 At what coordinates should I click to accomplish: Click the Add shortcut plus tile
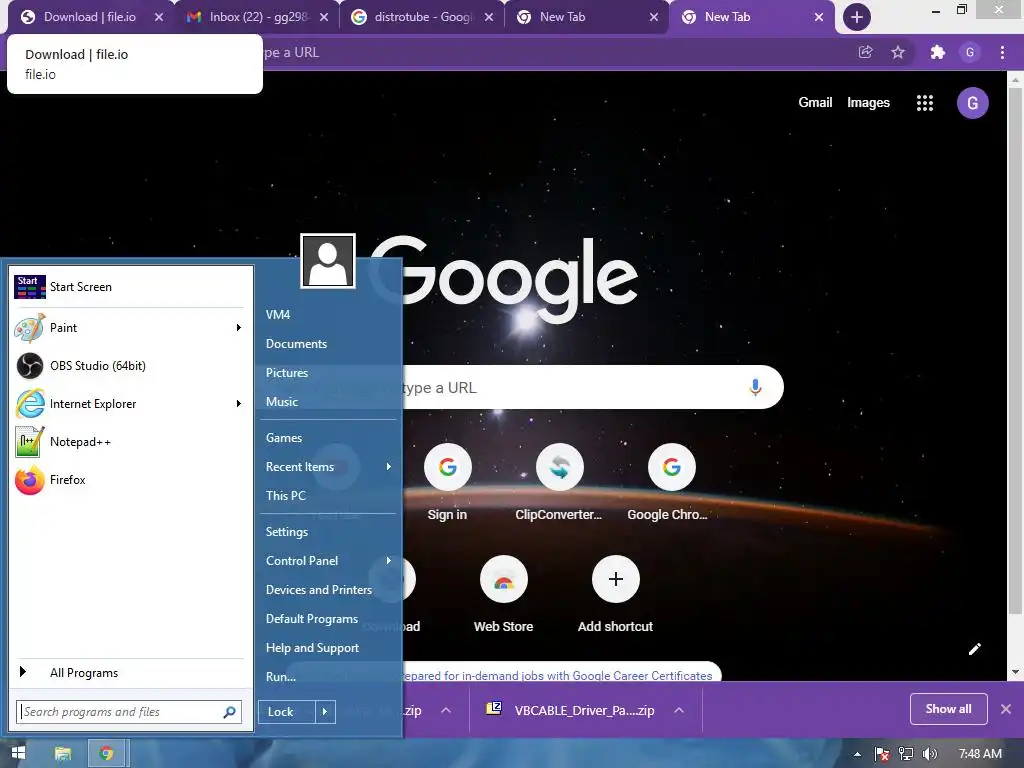point(615,594)
